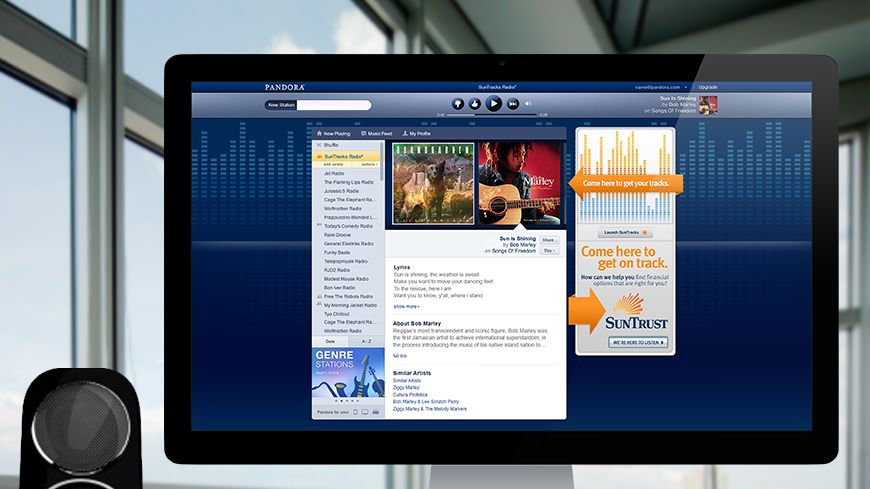The width and height of the screenshot is (870, 489).
Task: Open the Genre Stations banner
Action: pyautogui.click(x=348, y=372)
